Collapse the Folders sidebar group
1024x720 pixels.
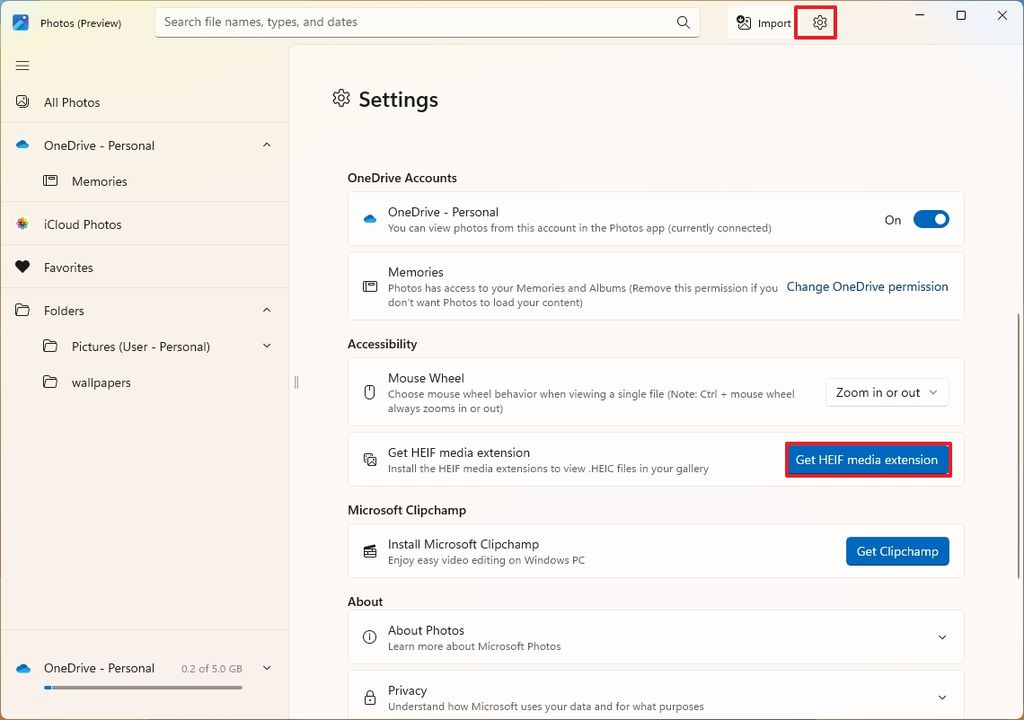point(267,311)
